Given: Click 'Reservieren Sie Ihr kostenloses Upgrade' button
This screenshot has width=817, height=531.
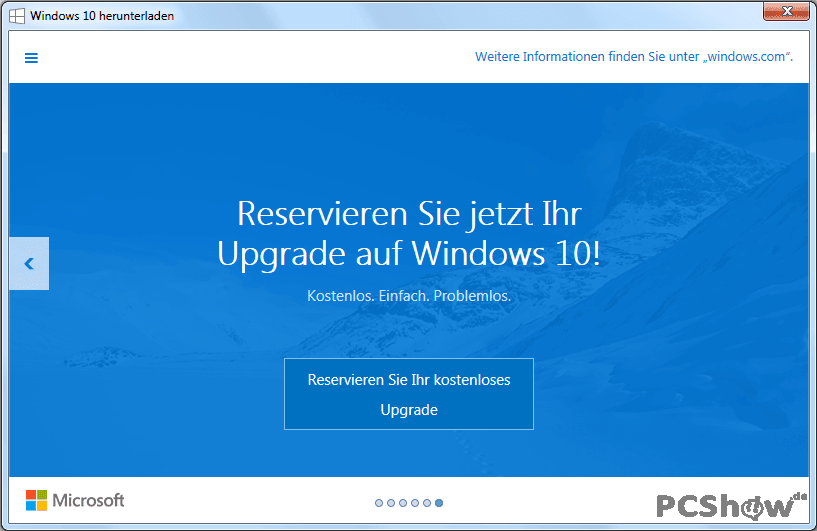Looking at the screenshot, I should (408, 394).
